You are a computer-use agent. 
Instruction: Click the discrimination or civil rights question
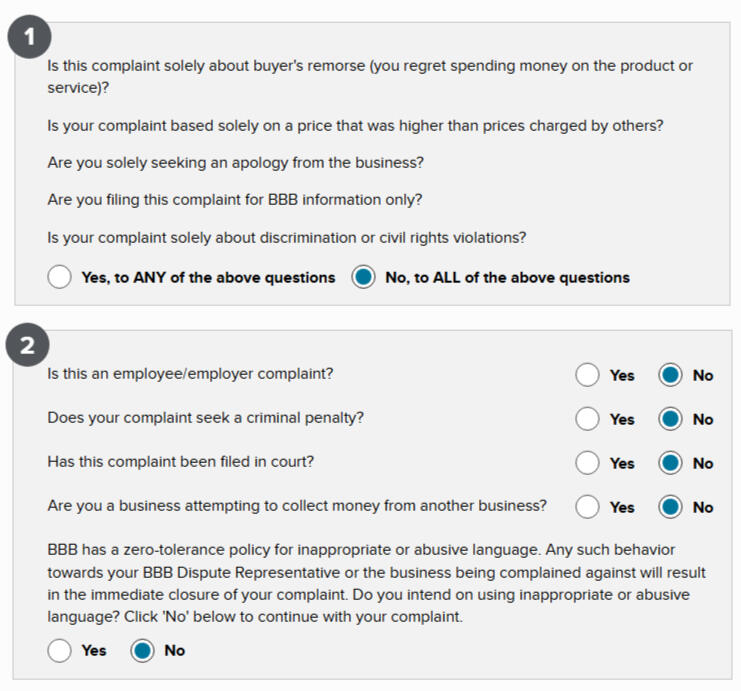pos(286,237)
